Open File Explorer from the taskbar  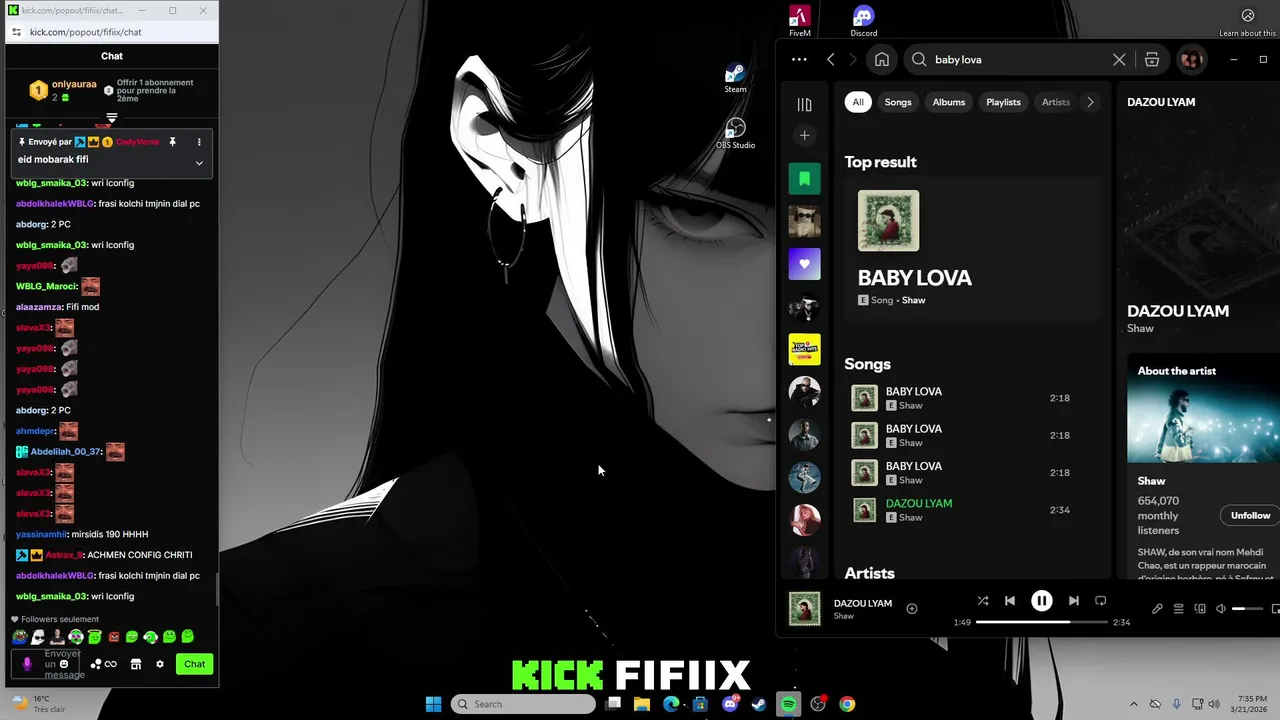(x=642, y=704)
